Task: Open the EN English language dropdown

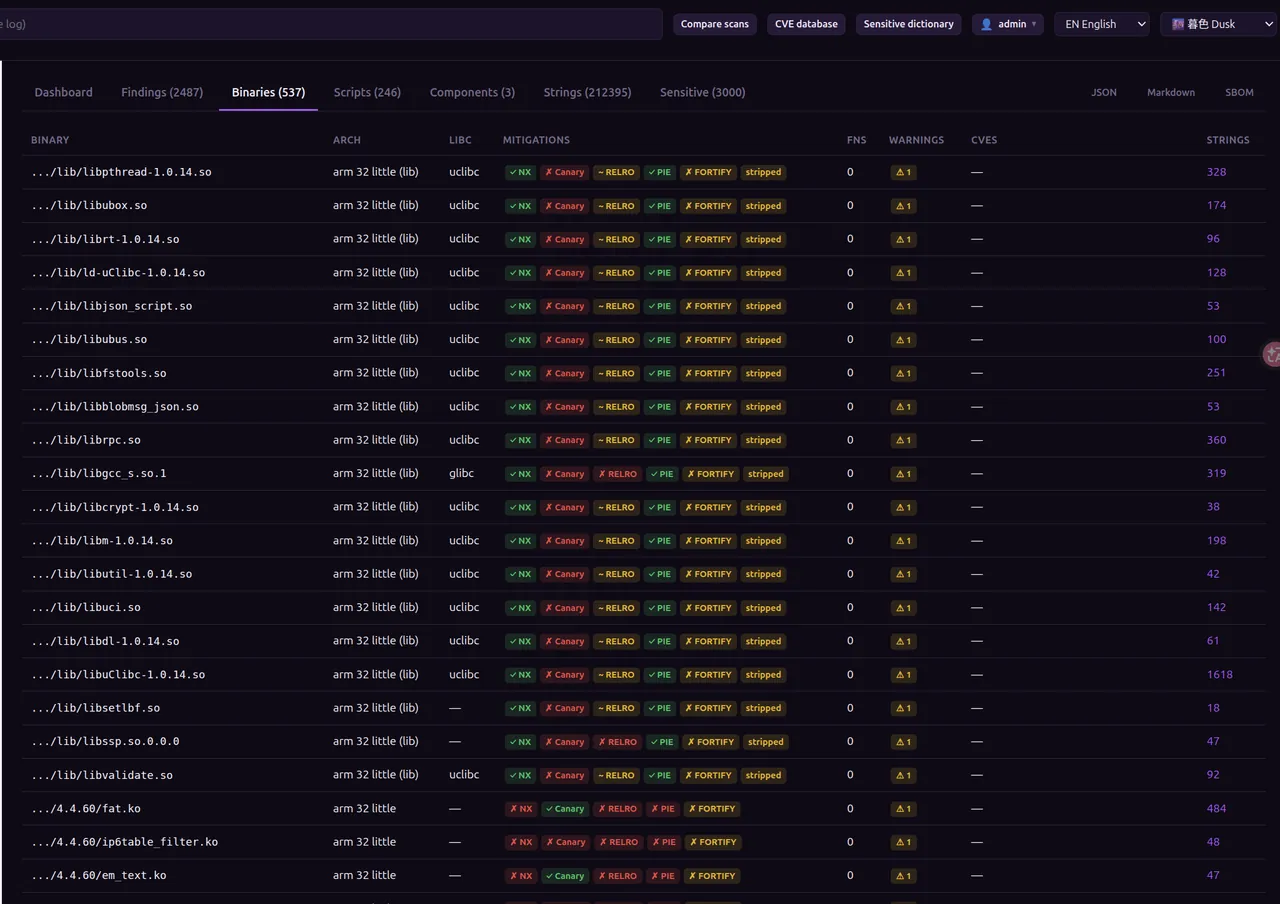Action: 1101,24
